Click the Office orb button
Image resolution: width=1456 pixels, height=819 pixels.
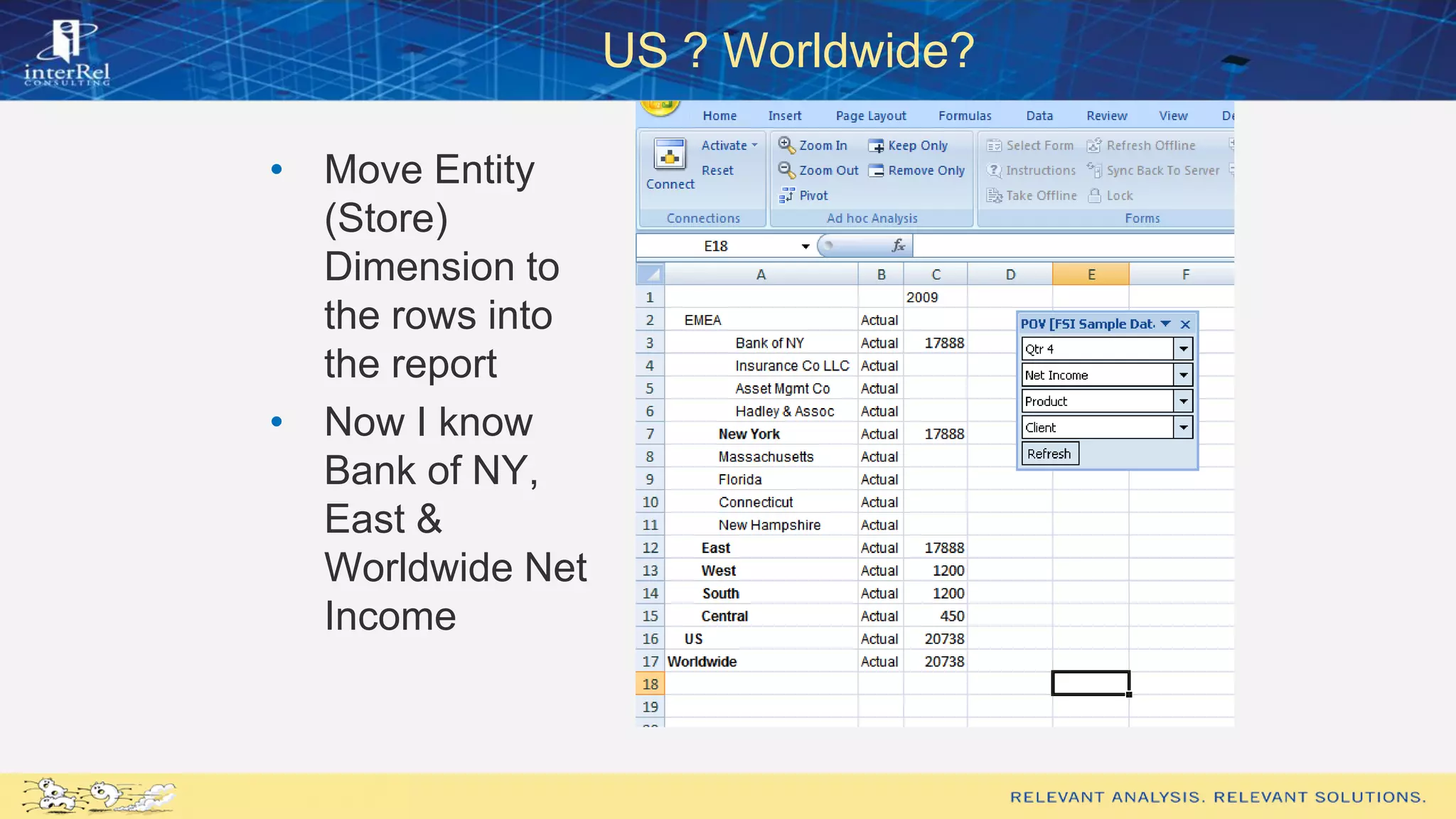coord(660,107)
